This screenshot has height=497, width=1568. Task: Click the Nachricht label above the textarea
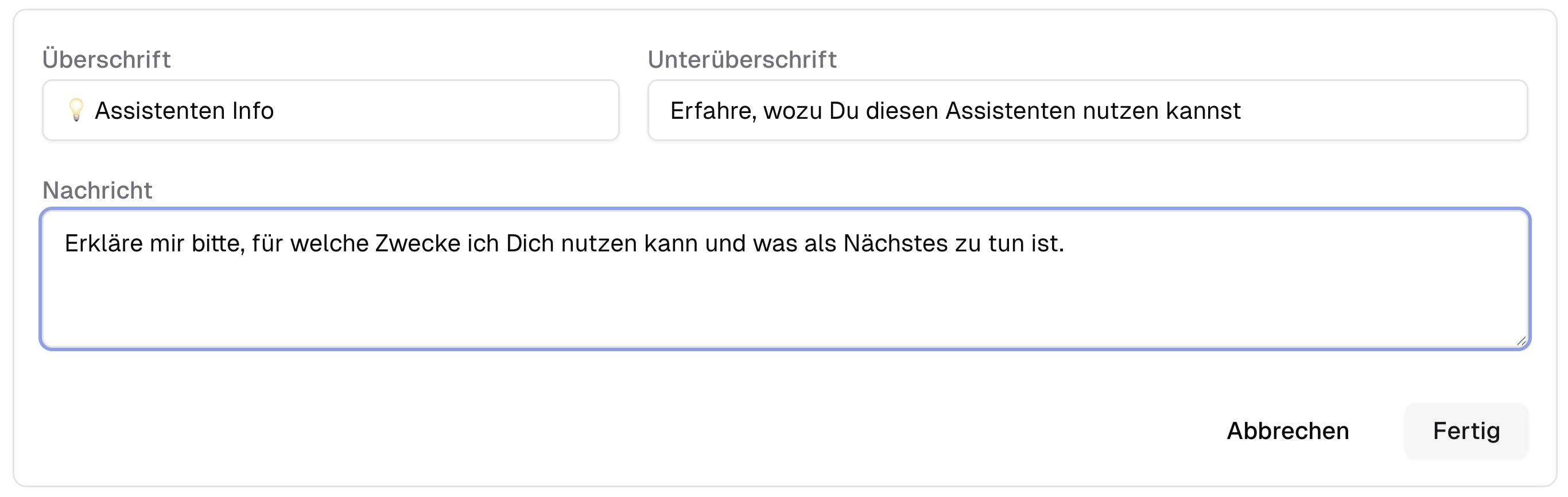(97, 191)
